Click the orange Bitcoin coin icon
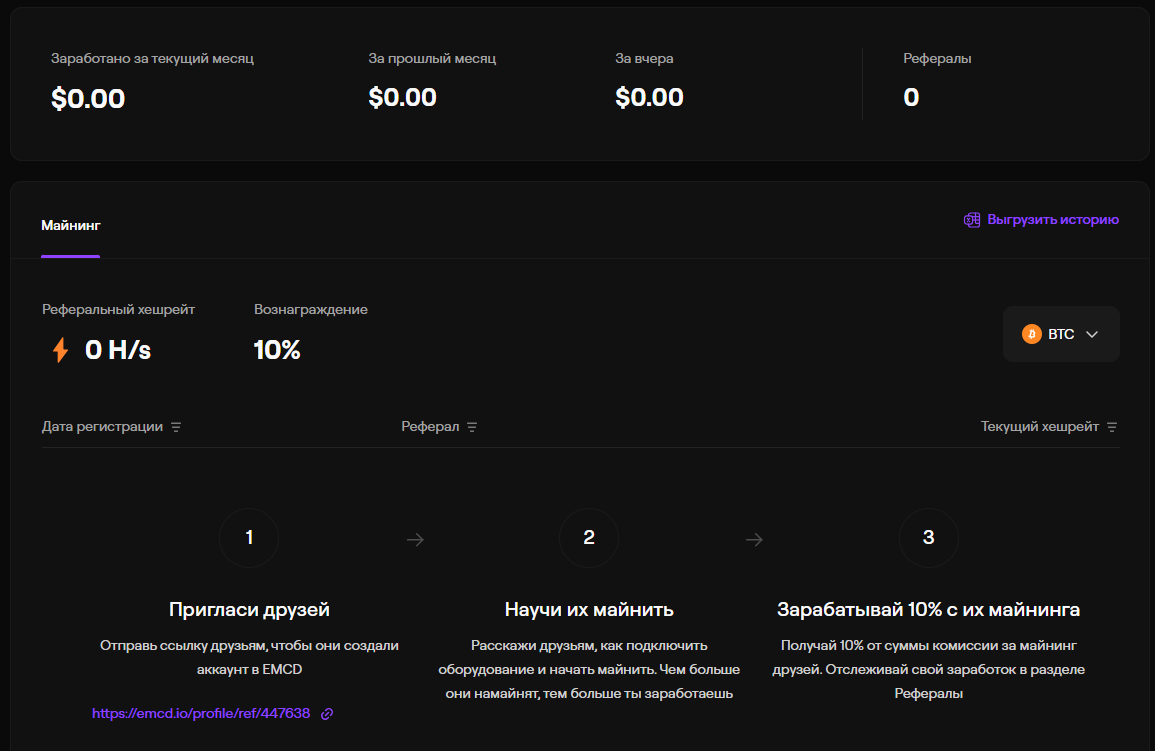Screen dimensions: 1155x751 click(1031, 334)
